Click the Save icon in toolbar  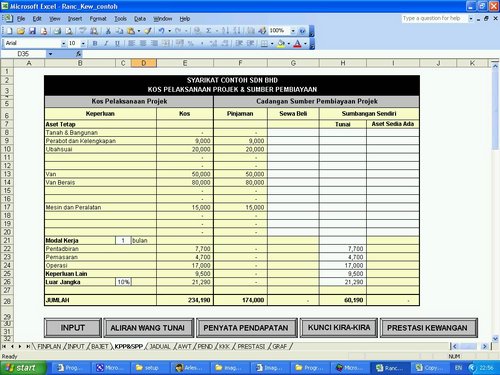[x=32, y=31]
